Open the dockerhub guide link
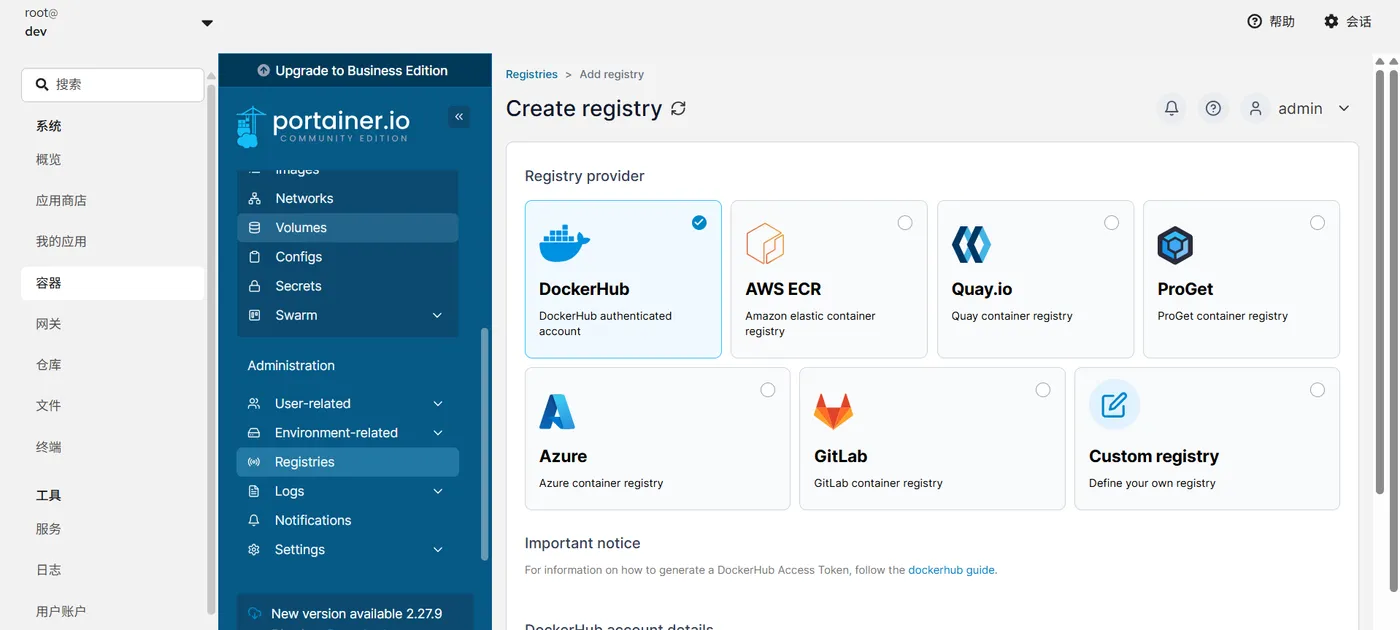The image size is (1400, 630). pyautogui.click(x=951, y=570)
